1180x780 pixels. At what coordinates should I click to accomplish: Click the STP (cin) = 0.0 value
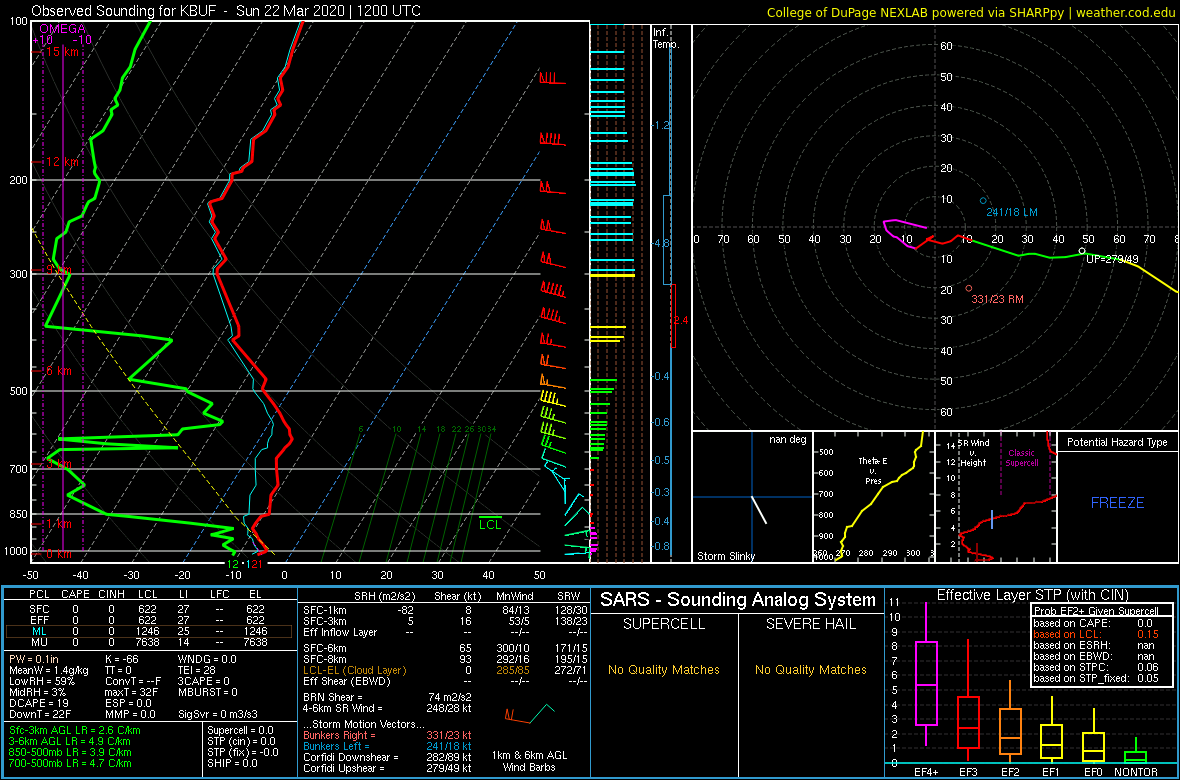[241, 742]
